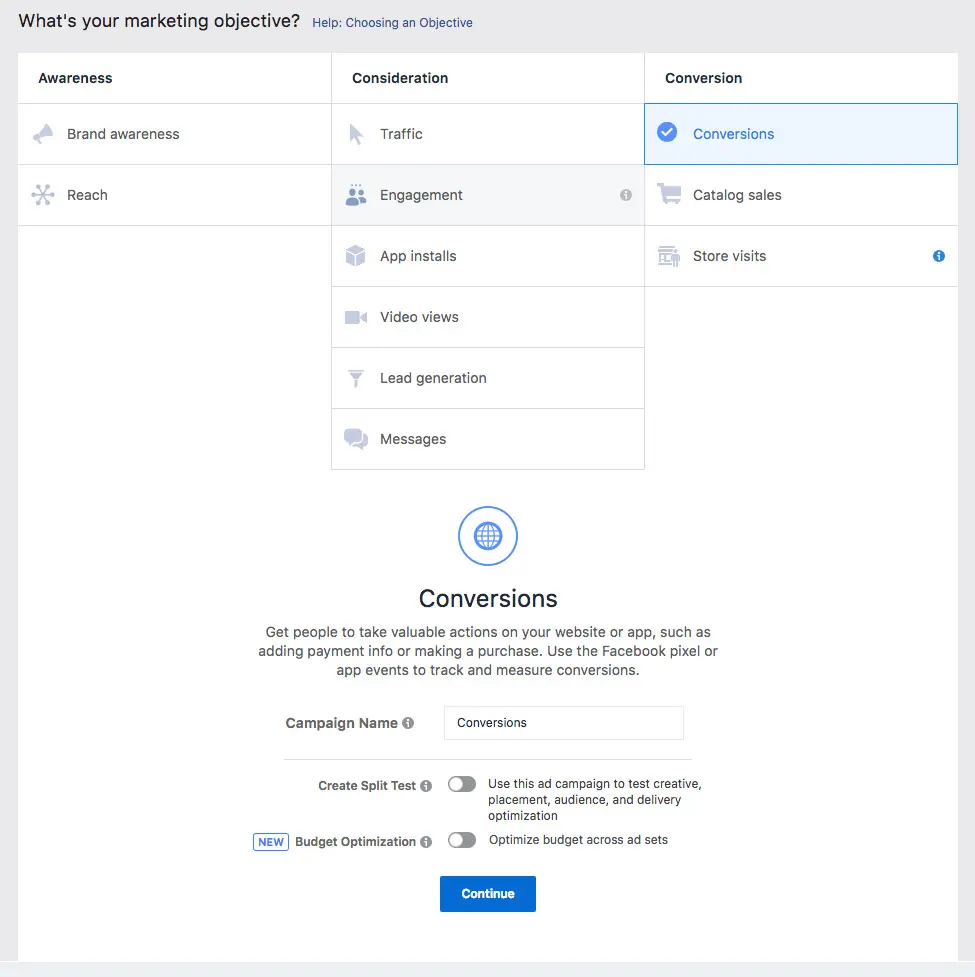The height and width of the screenshot is (977, 975).
Task: Enable the Create Split Test toggle
Action: click(461, 784)
